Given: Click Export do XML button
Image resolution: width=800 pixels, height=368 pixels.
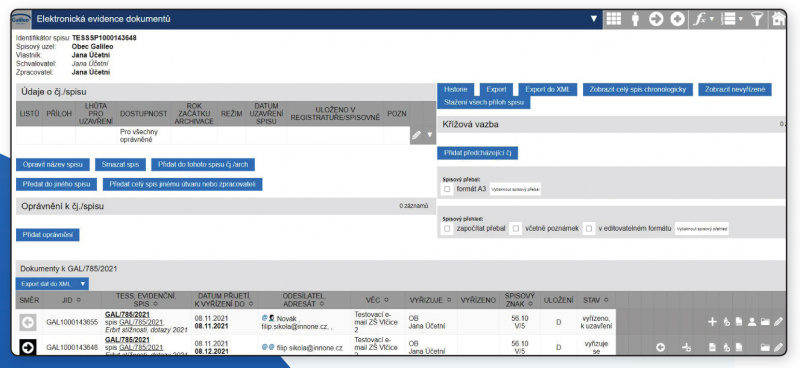Looking at the screenshot, I should (547, 89).
